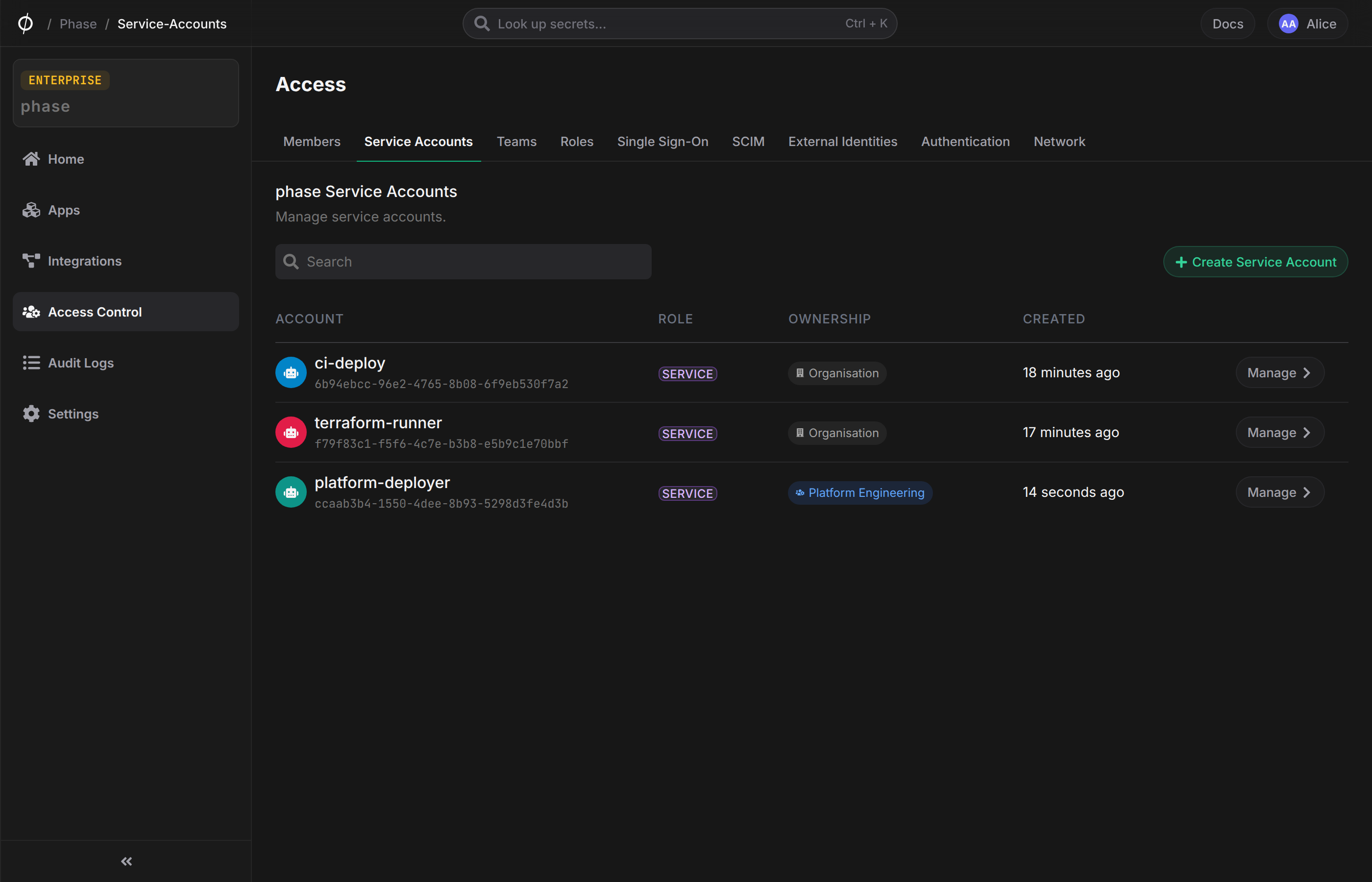
Task: Switch to the Network tab
Action: 1059,142
